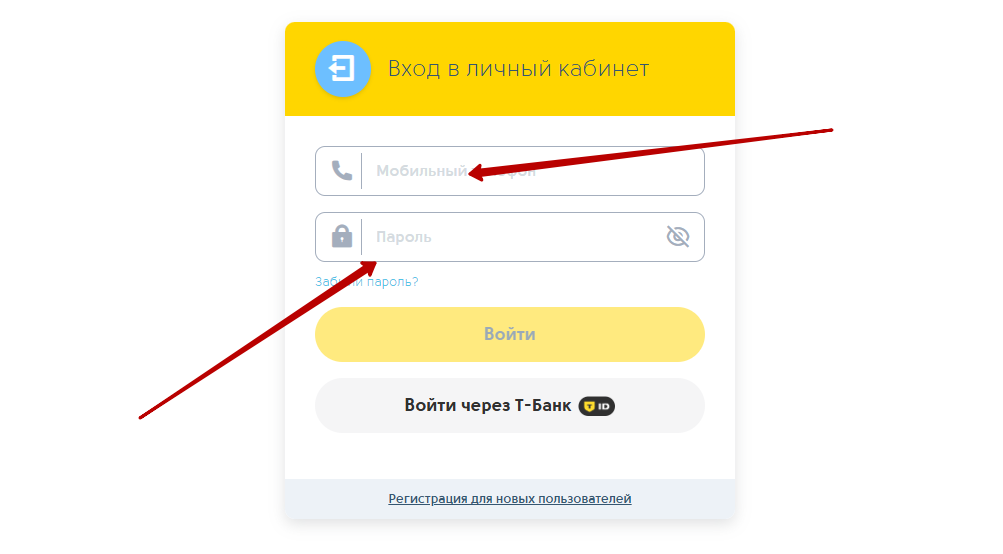Sign in via Войти через Т-Банк
1003x554 pixels.
tap(510, 406)
